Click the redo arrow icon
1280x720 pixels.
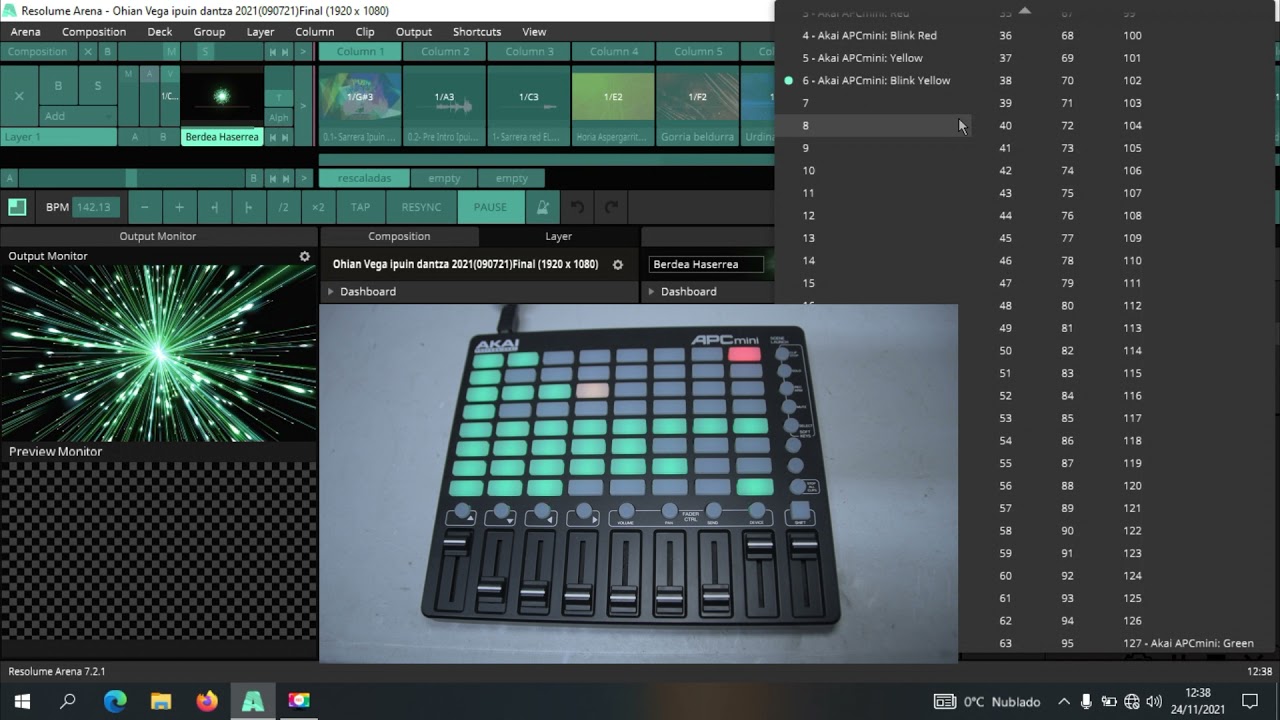click(x=611, y=207)
